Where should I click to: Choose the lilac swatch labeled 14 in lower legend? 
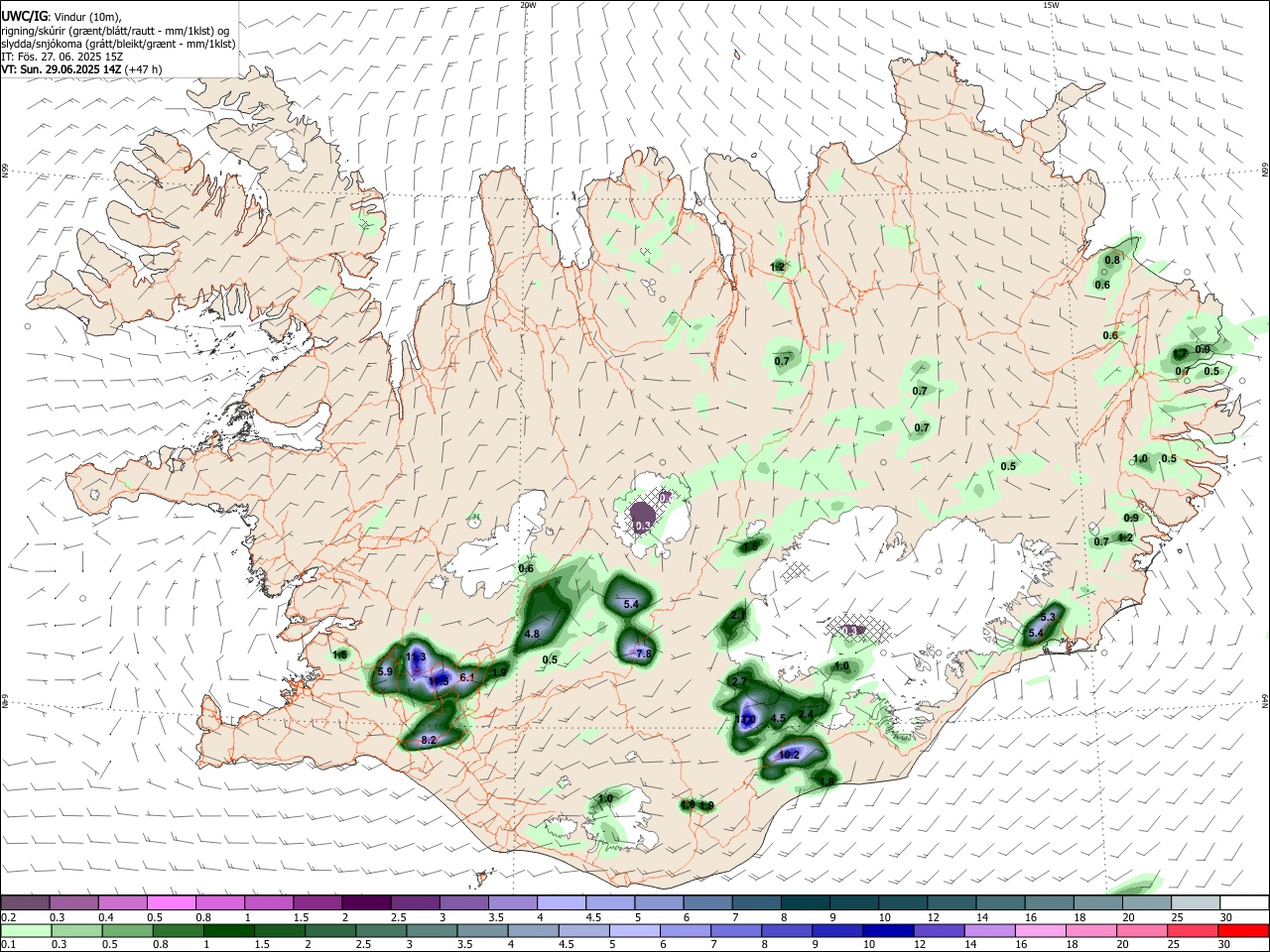(989, 930)
